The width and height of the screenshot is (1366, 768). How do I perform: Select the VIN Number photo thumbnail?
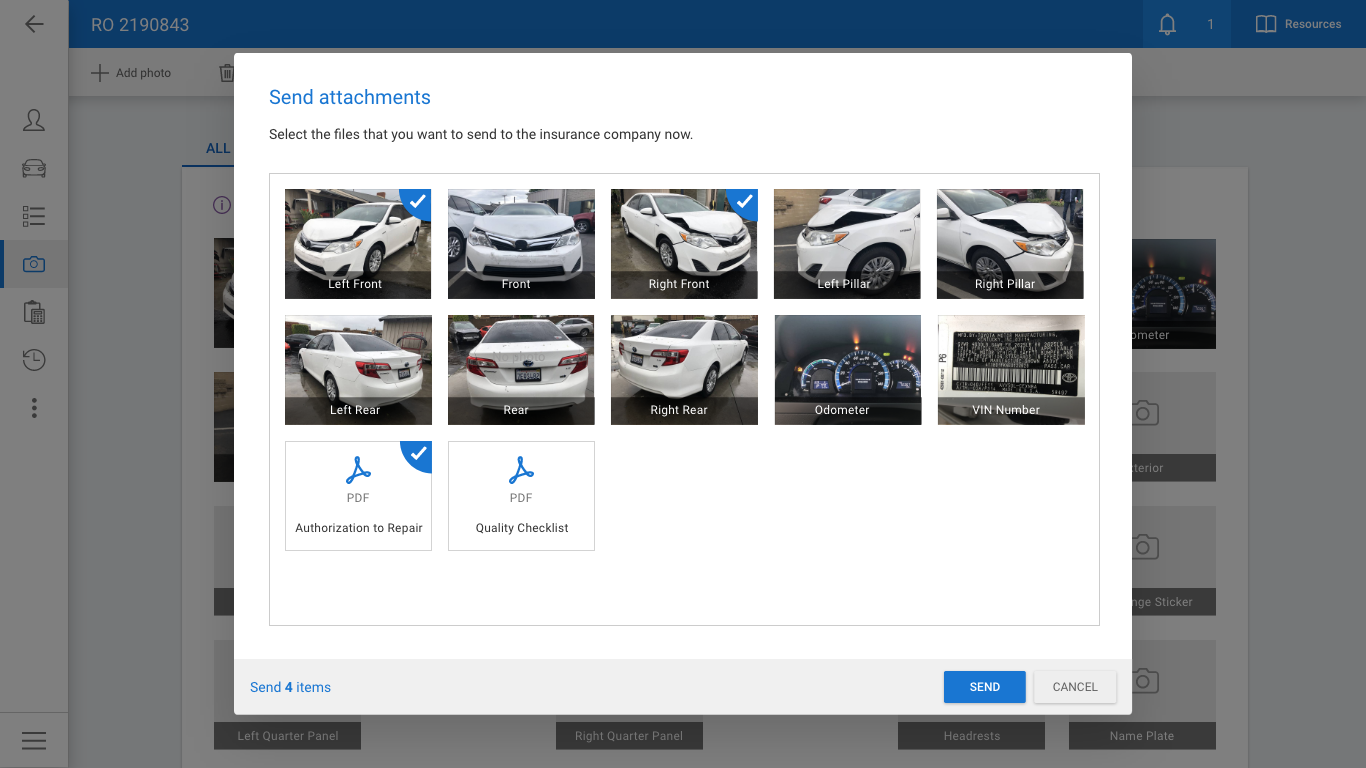(1010, 370)
